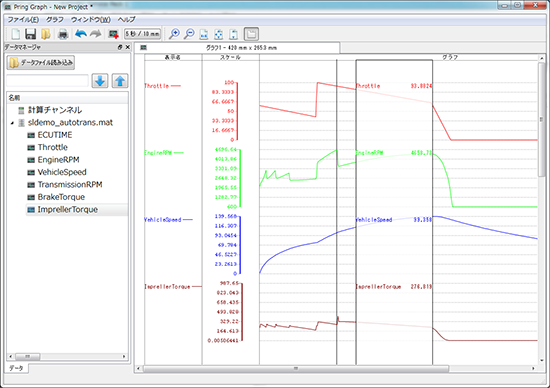Image resolution: width=550 pixels, height=388 pixels.
Task: Float the データマネージャ panel with undock icon
Action: (x=120, y=47)
